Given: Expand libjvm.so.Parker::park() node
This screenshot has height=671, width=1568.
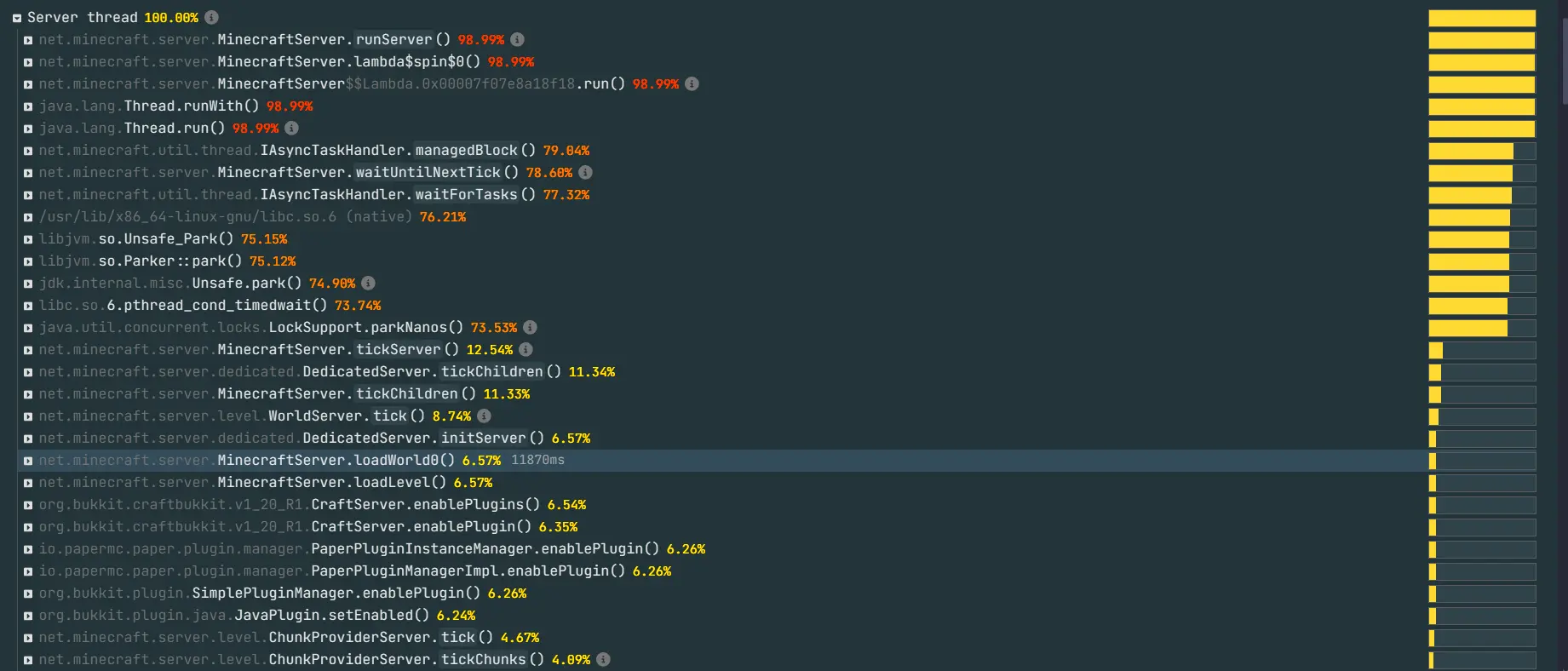Looking at the screenshot, I should [28, 261].
